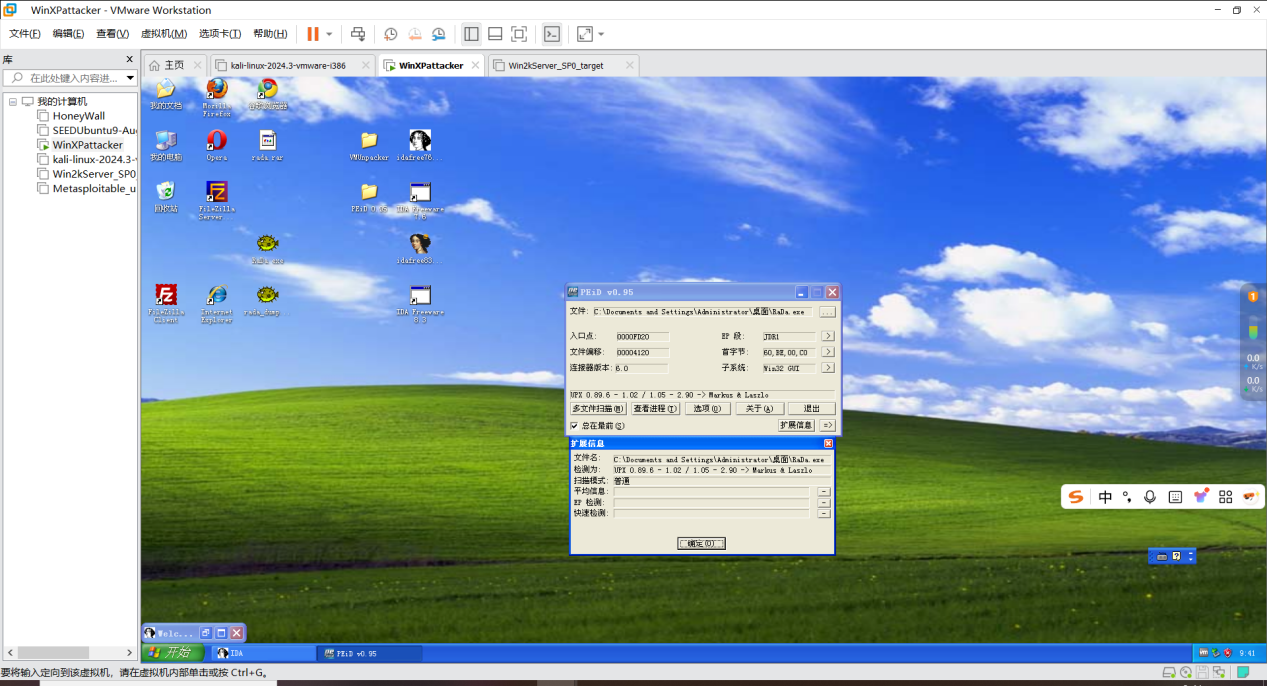The height and width of the screenshot is (686, 1267).
Task: Click the => expand button in PEiD
Action: [827, 426]
